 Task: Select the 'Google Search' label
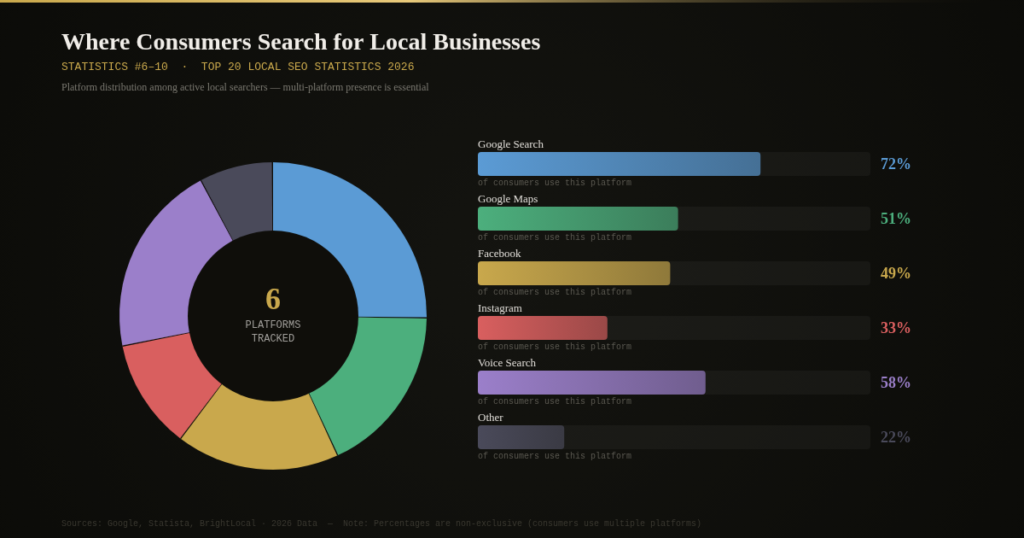[510, 144]
